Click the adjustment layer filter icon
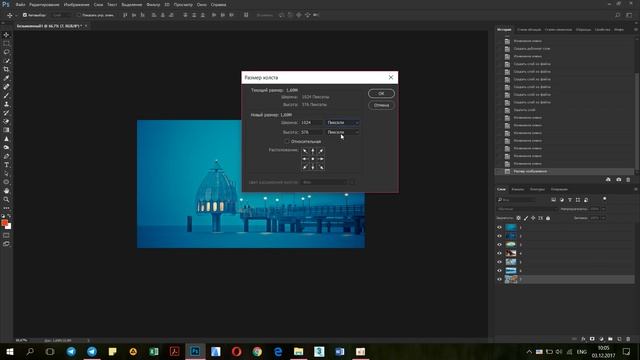Screen dimensions: 640x360 [562, 200]
